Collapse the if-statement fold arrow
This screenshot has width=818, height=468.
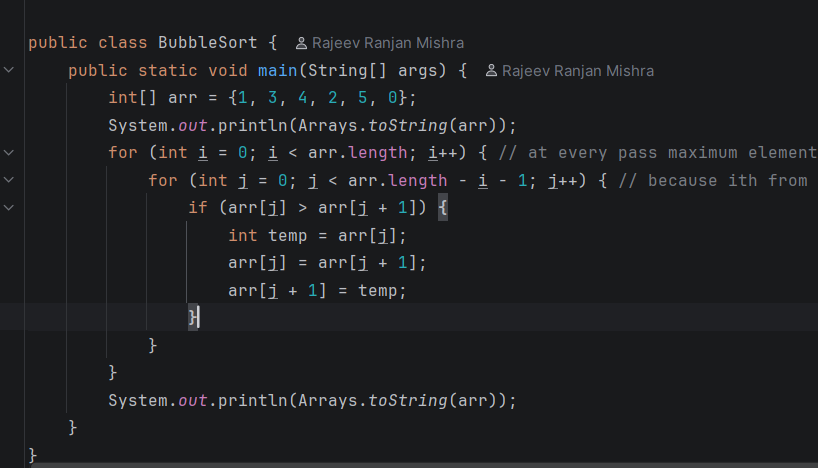(x=9, y=208)
